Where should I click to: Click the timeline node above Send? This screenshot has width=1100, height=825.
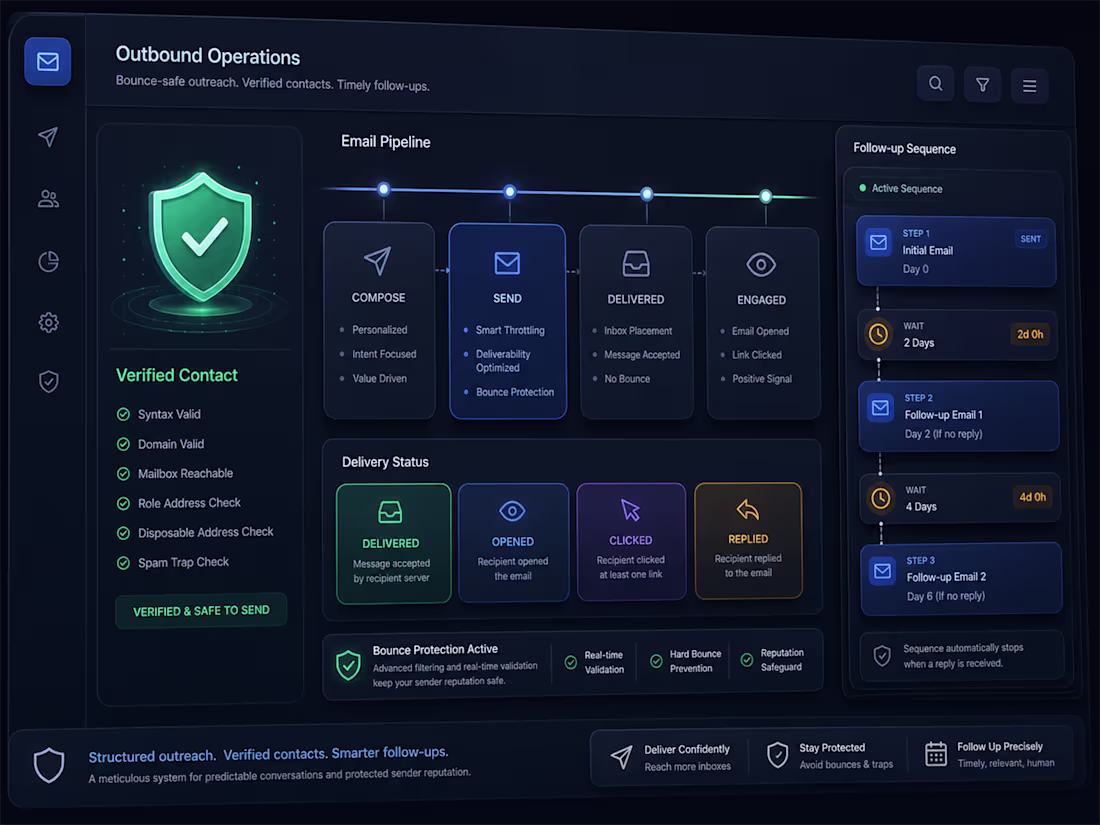pyautogui.click(x=510, y=192)
